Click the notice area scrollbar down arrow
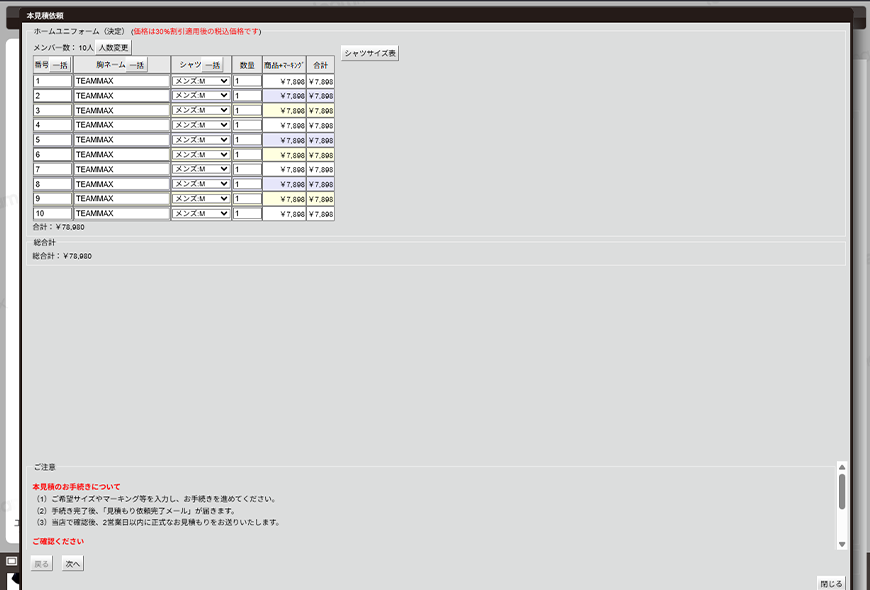Screen dimensions: 870x590 coord(842,544)
